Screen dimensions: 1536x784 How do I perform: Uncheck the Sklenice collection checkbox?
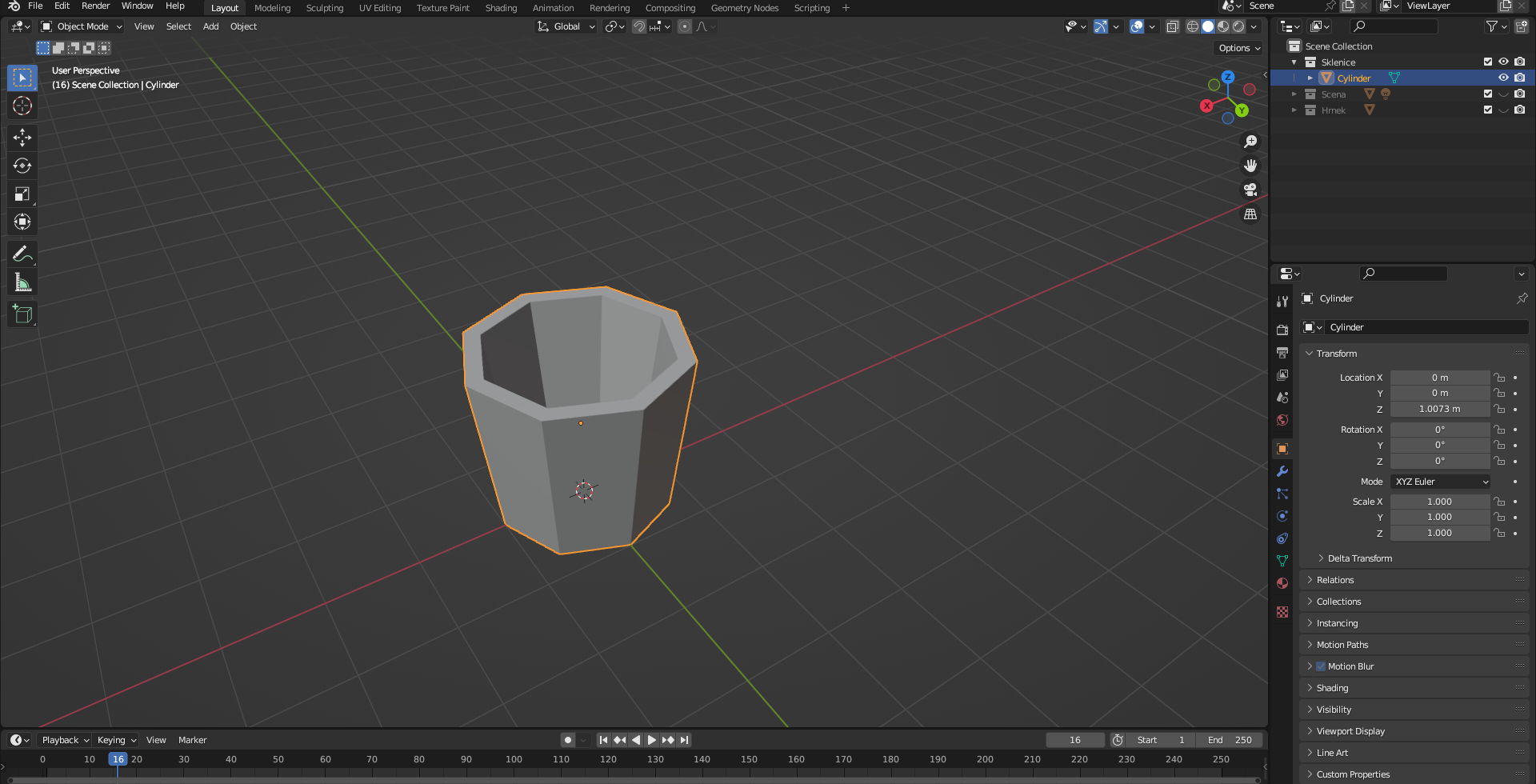[x=1488, y=62]
